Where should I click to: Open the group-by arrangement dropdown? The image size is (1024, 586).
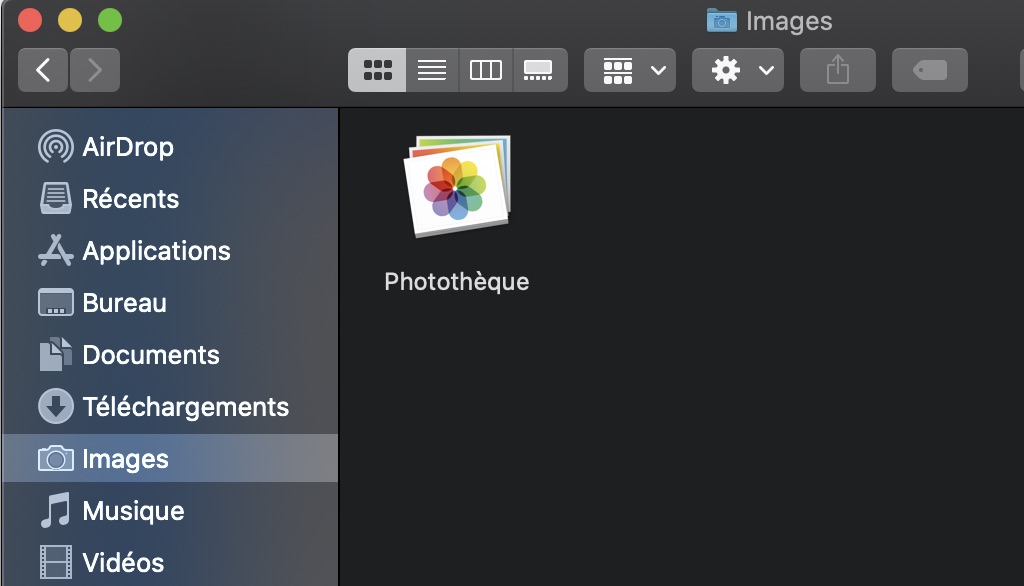pyautogui.click(x=630, y=70)
